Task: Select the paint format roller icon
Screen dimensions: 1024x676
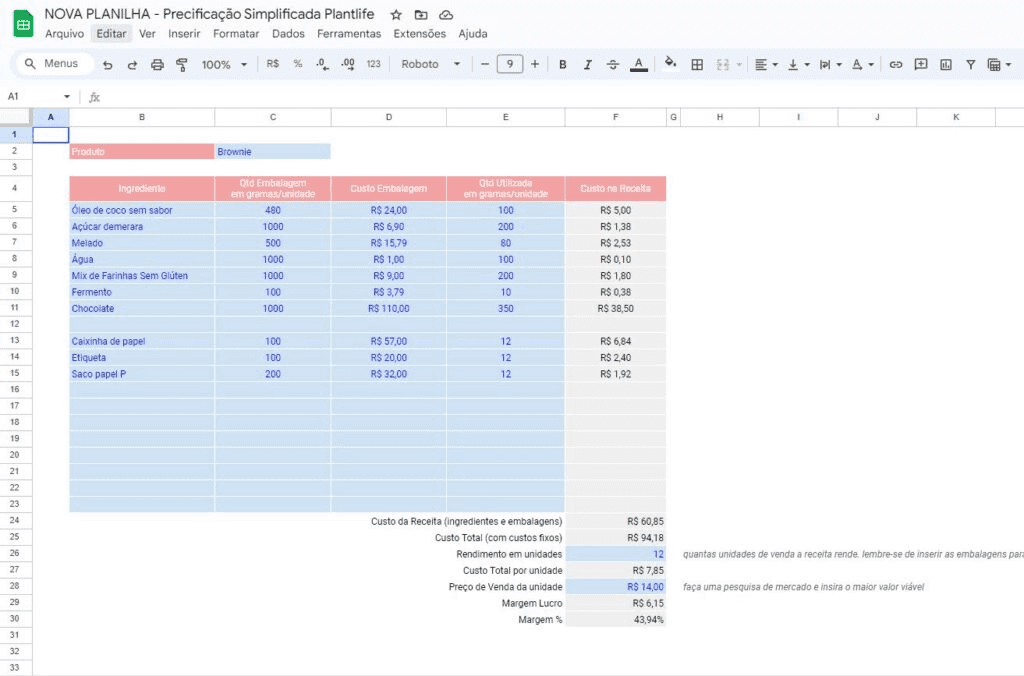Action: pos(182,65)
